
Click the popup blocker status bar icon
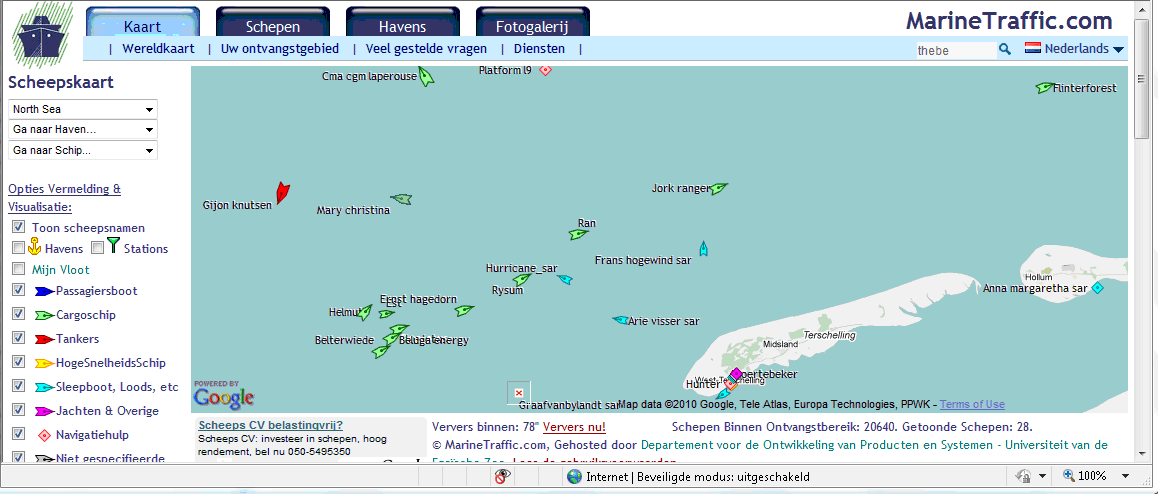click(x=503, y=476)
